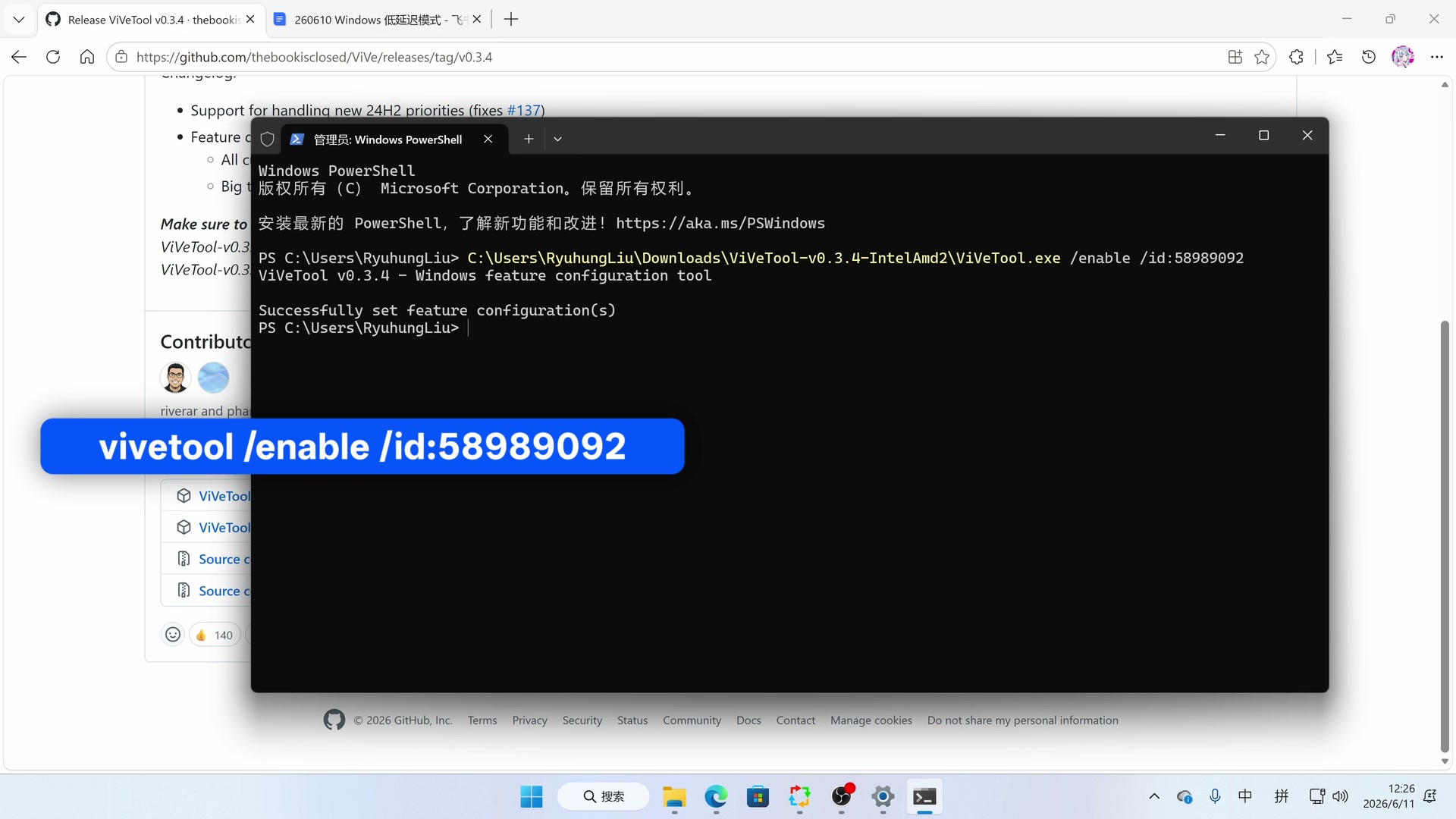
Task: Open the recording app with red dot
Action: [x=841, y=797]
